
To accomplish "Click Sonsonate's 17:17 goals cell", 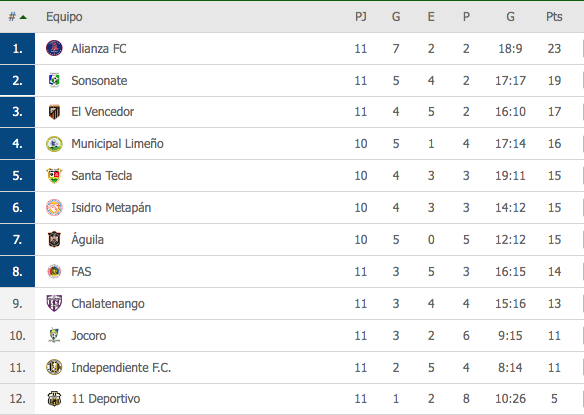I will click(510, 80).
